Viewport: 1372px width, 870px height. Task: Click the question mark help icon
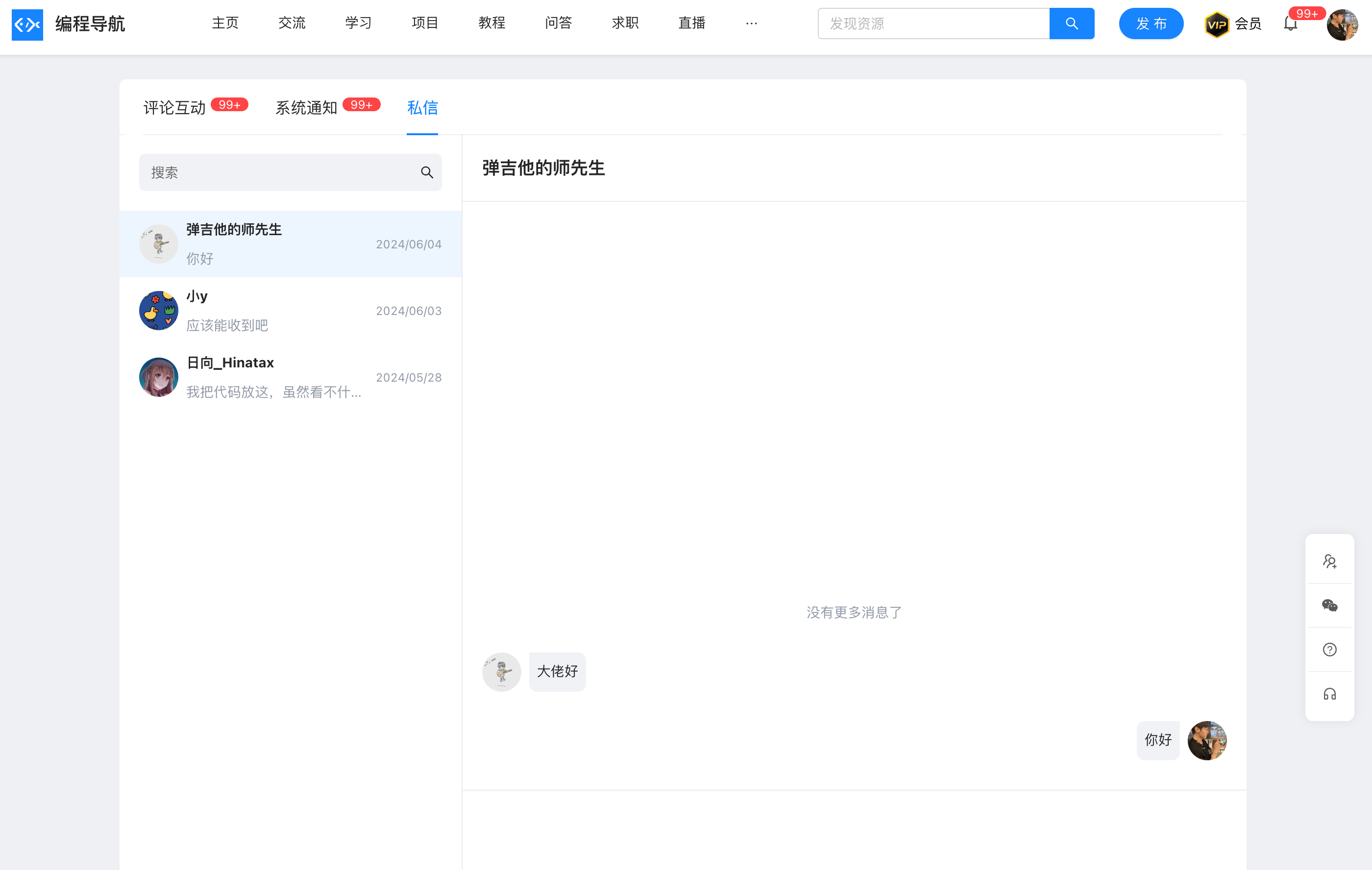1329,650
